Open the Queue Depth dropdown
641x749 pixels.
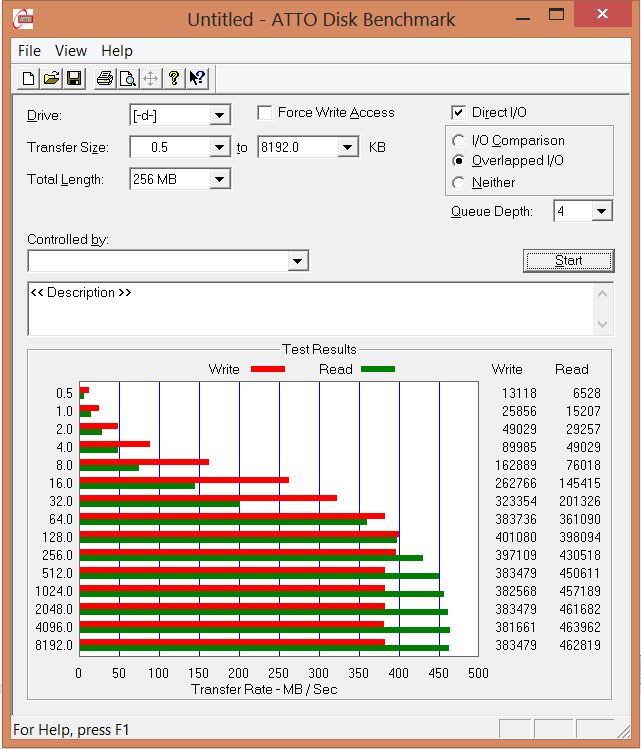pyautogui.click(x=601, y=211)
